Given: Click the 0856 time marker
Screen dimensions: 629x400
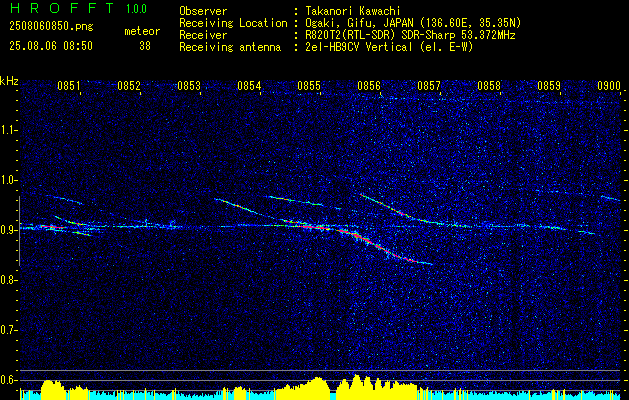Looking at the screenshot, I should click(x=369, y=86).
